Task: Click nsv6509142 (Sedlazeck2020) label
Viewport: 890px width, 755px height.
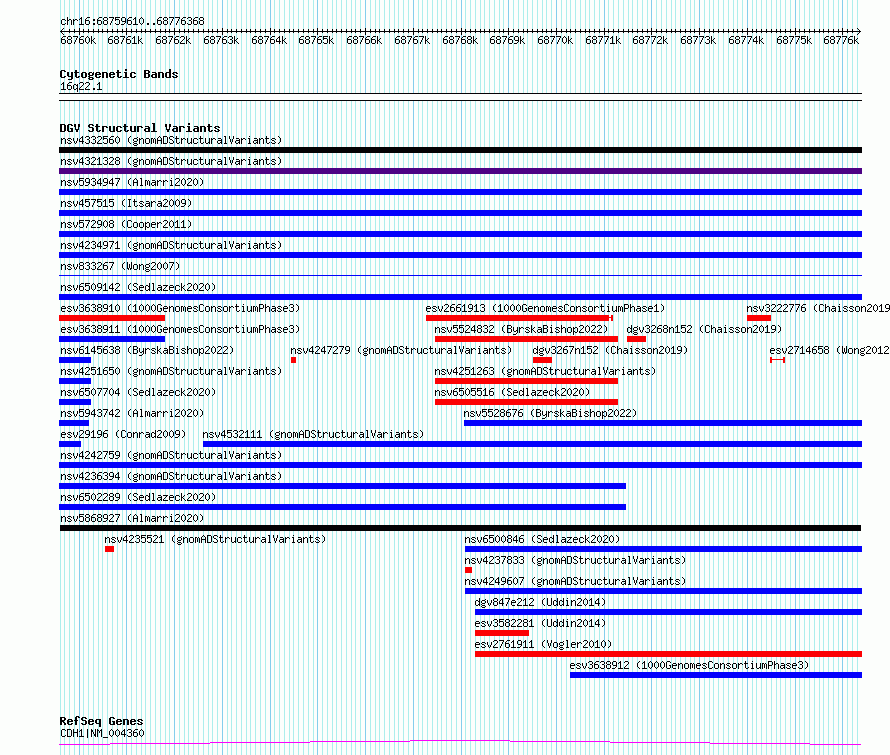Action: pos(138,287)
